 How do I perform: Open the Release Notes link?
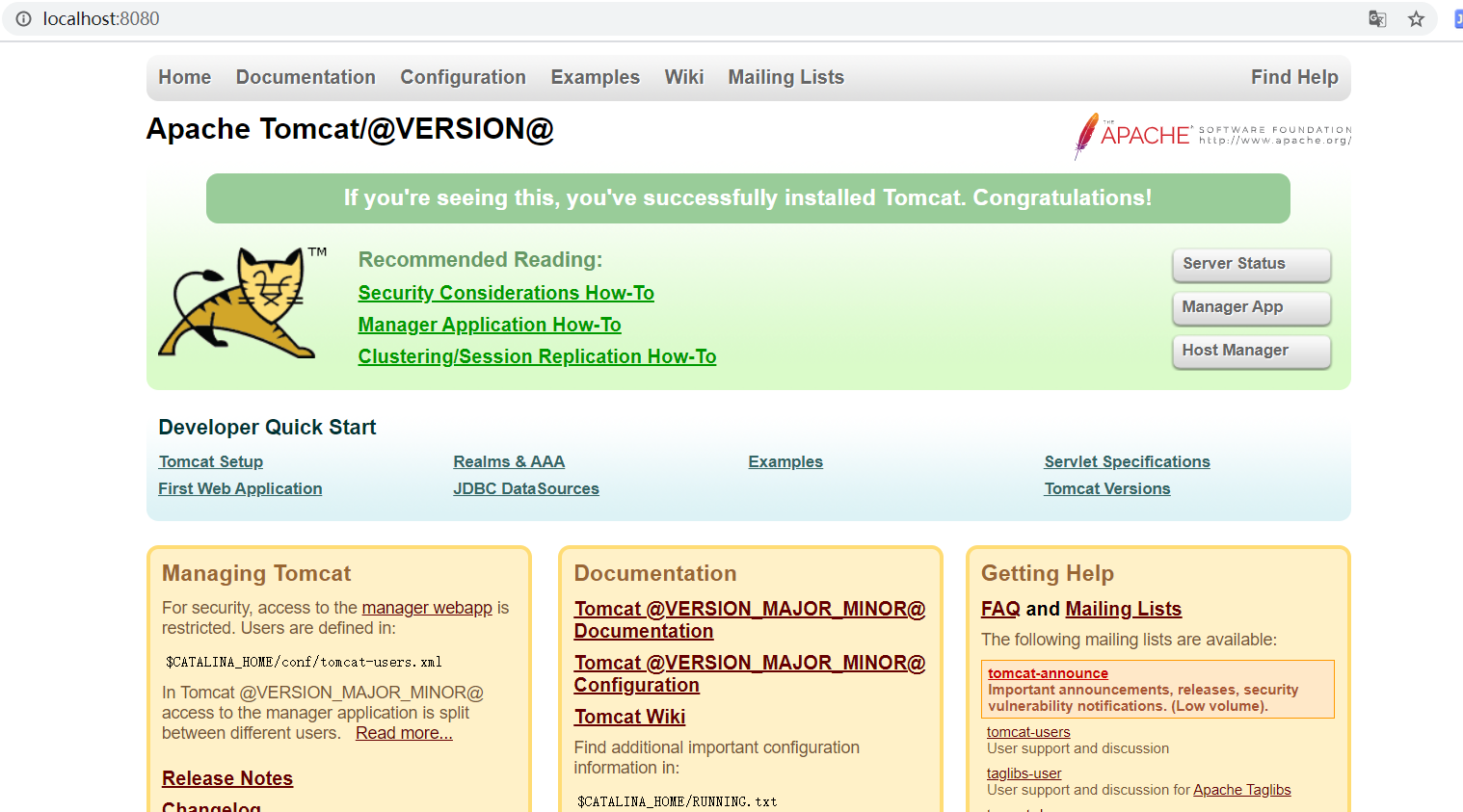(x=227, y=778)
